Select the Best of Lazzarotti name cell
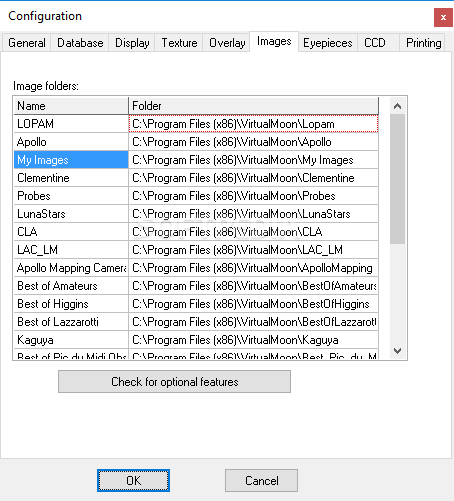The height and width of the screenshot is (501, 454). [71, 322]
